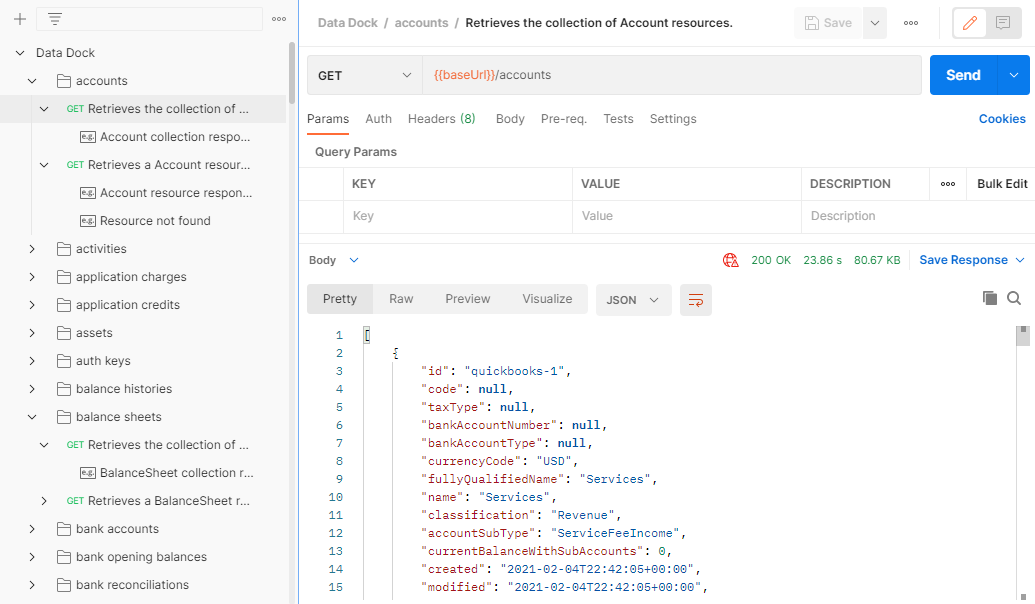Switch to the Params tab
This screenshot has width=1035, height=604.
[x=328, y=119]
